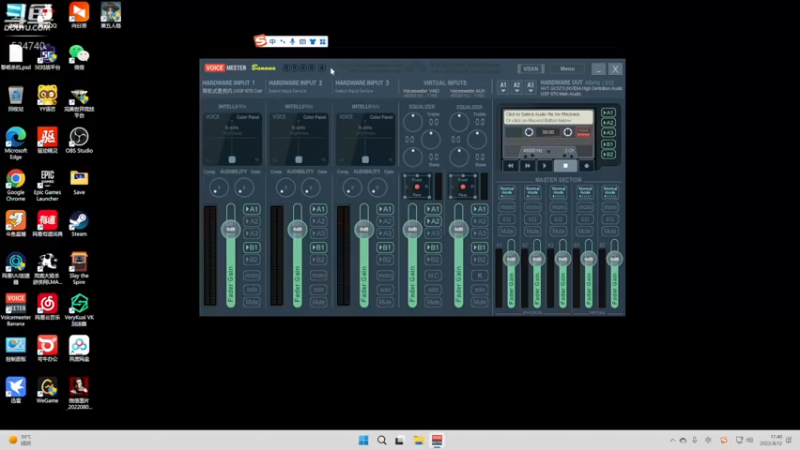Viewport: 800px width, 450px height.
Task: Open Task View from the taskbar
Action: point(399,440)
